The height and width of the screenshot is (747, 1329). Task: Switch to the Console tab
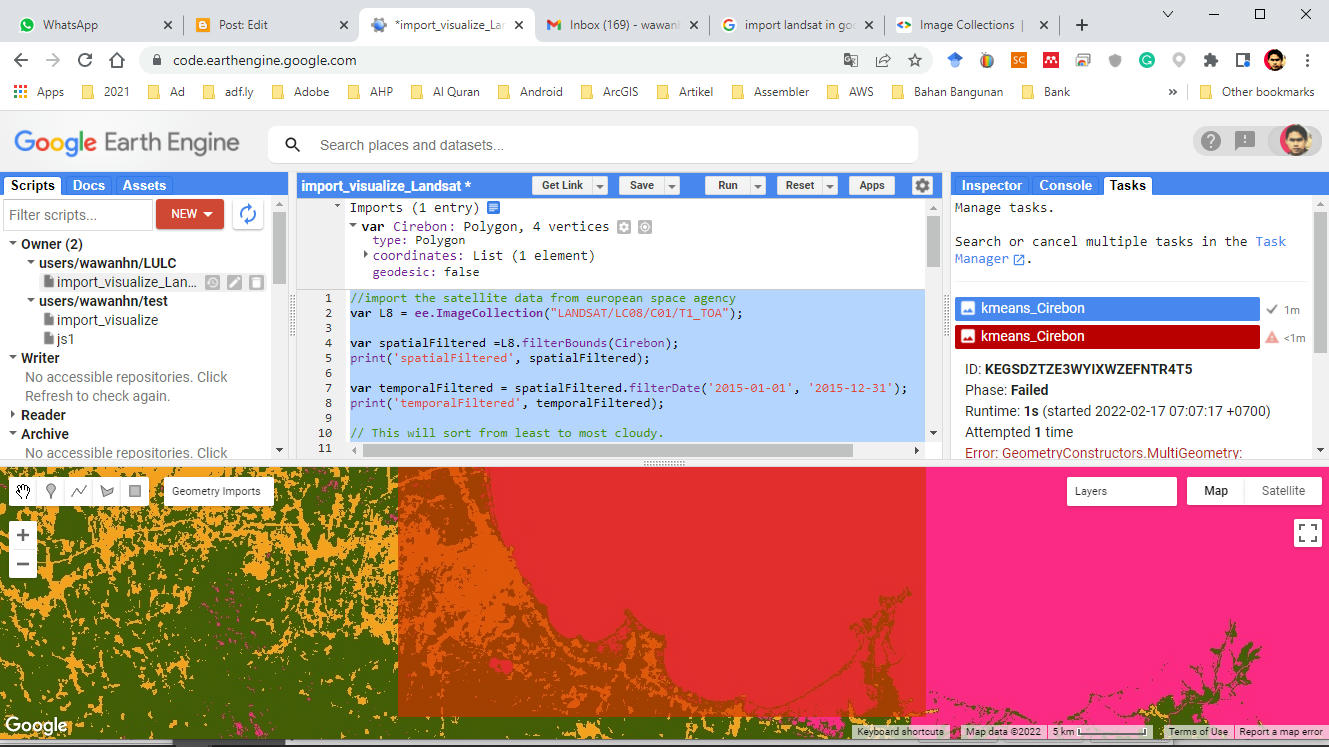tap(1065, 185)
